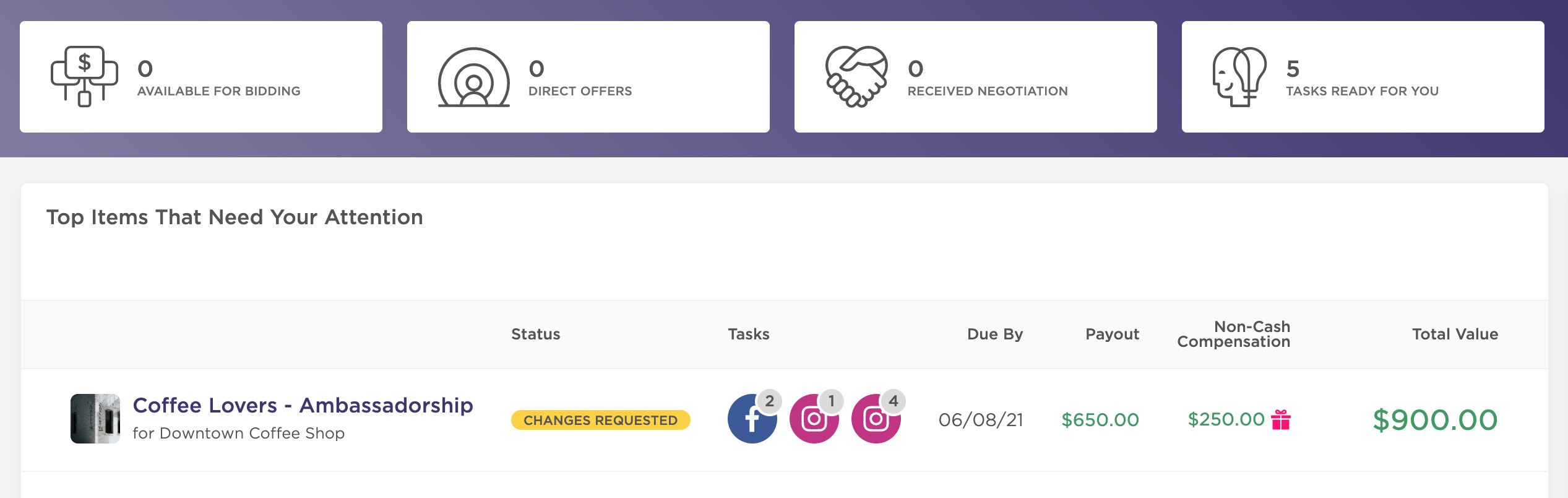
Task: Open the Available for Bidding card
Action: tap(201, 77)
